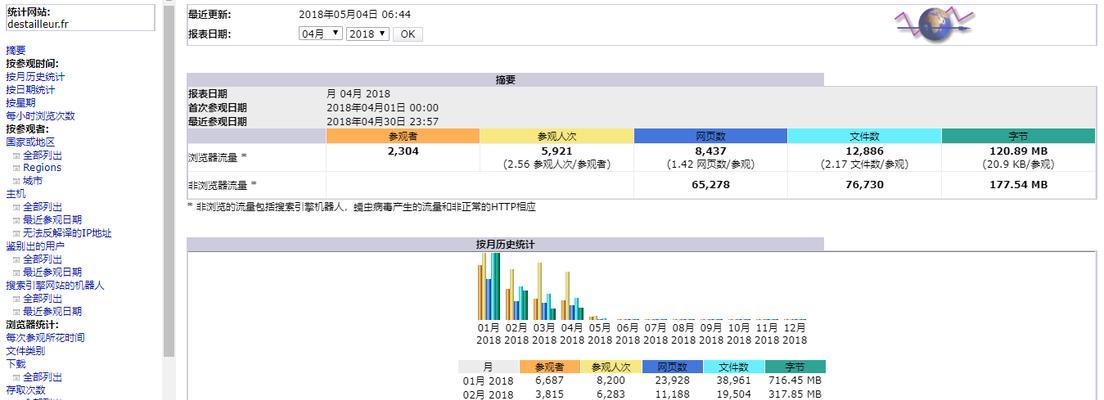
Task: Click the site name destailleur.fr
Action: pos(38,23)
